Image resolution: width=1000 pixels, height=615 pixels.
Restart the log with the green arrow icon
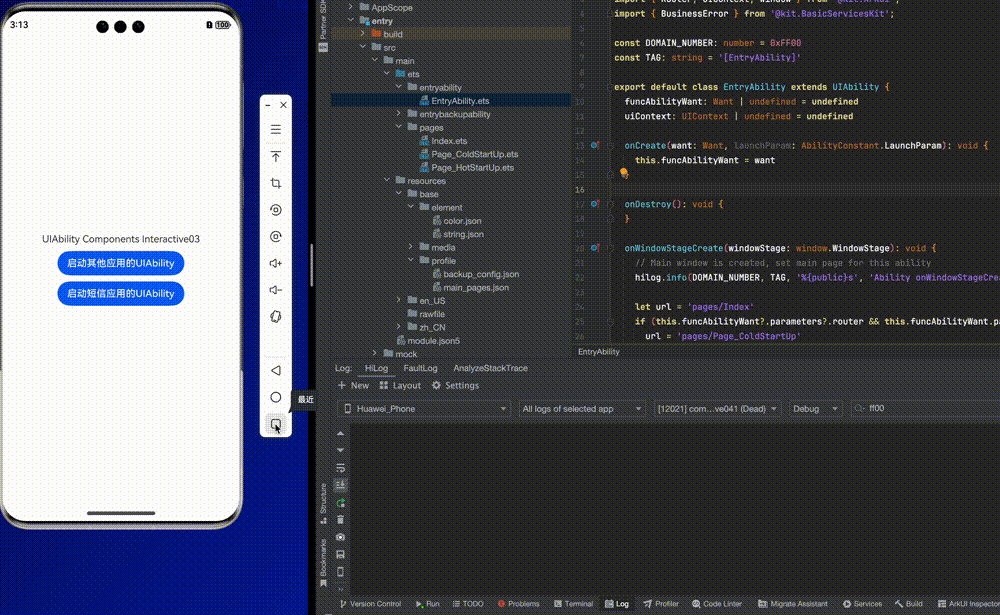click(x=341, y=503)
